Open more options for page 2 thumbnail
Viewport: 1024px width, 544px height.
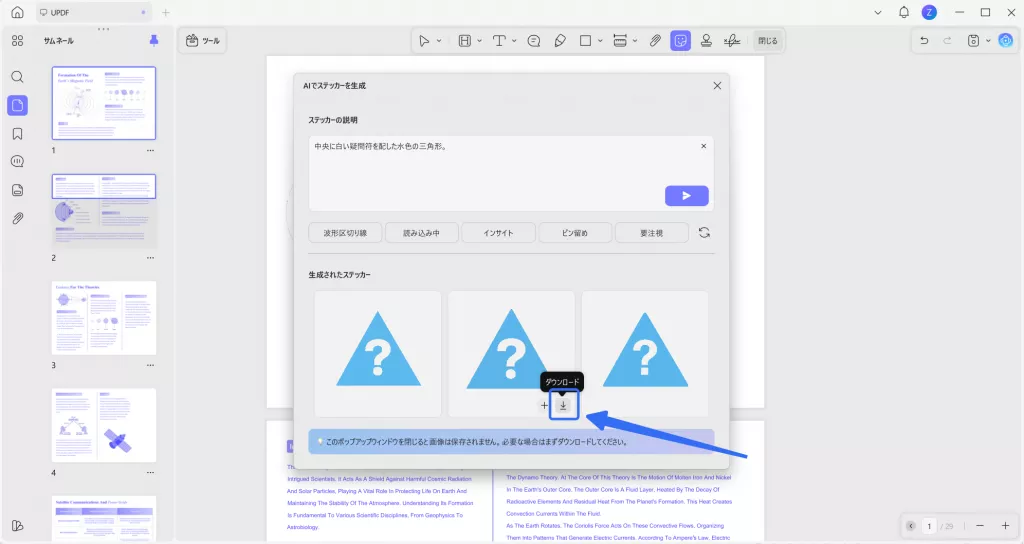(x=151, y=258)
